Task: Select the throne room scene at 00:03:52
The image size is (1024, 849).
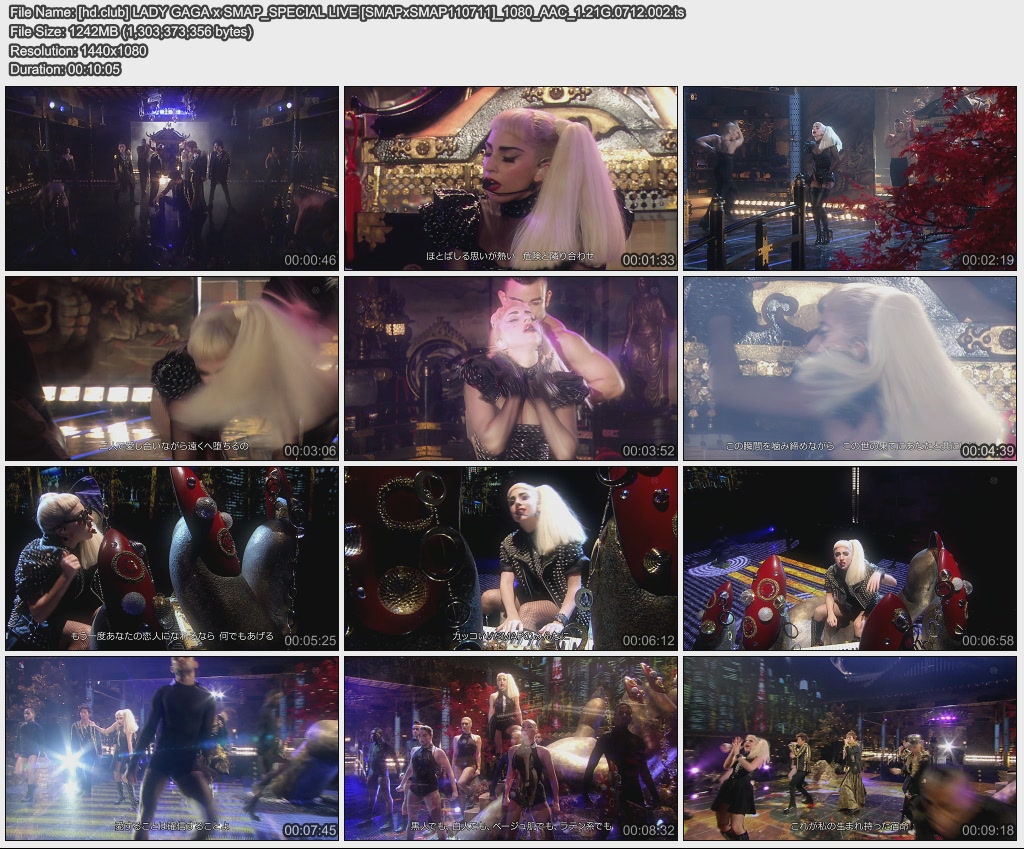Action: (x=512, y=370)
